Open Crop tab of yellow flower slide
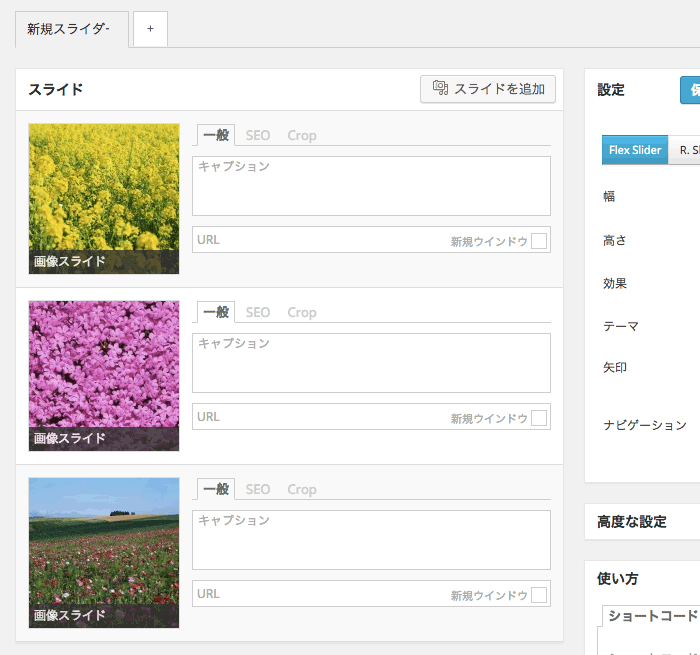This screenshot has width=700, height=655. (x=302, y=135)
